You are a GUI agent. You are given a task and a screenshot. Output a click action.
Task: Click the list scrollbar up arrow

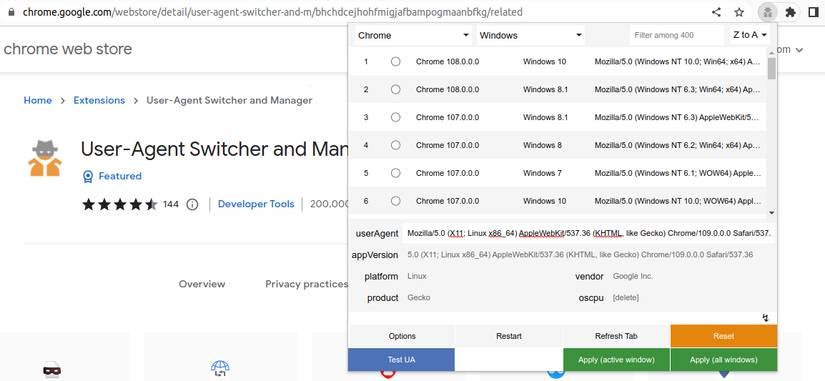pos(772,52)
